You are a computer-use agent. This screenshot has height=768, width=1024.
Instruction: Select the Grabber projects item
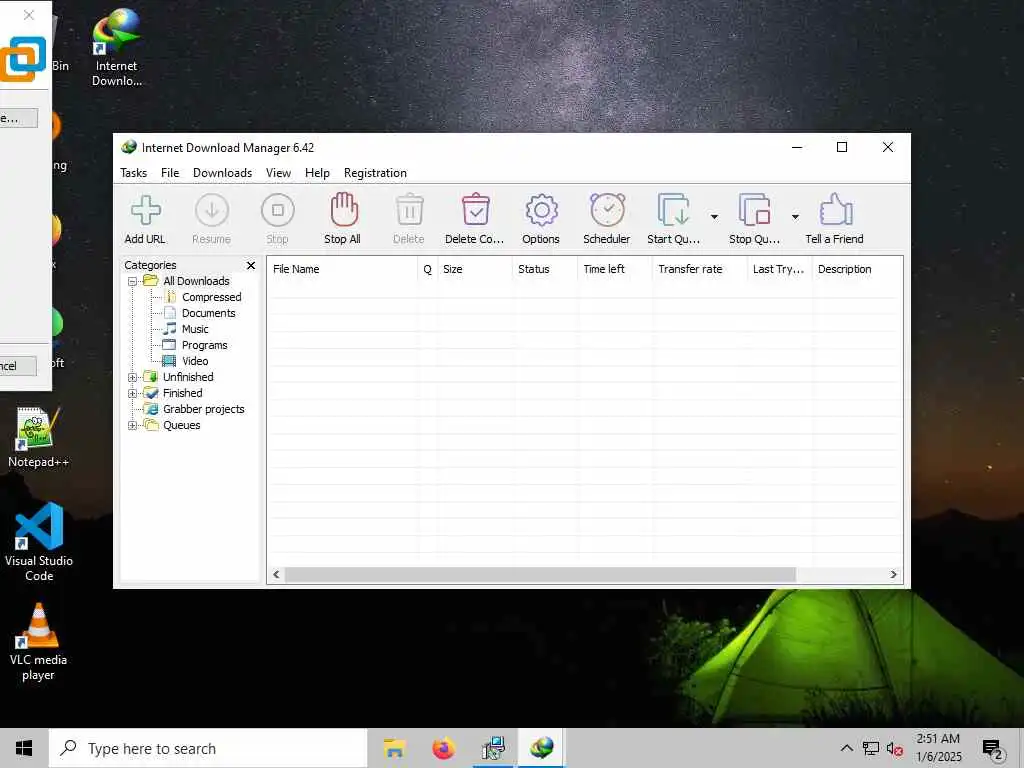204,409
